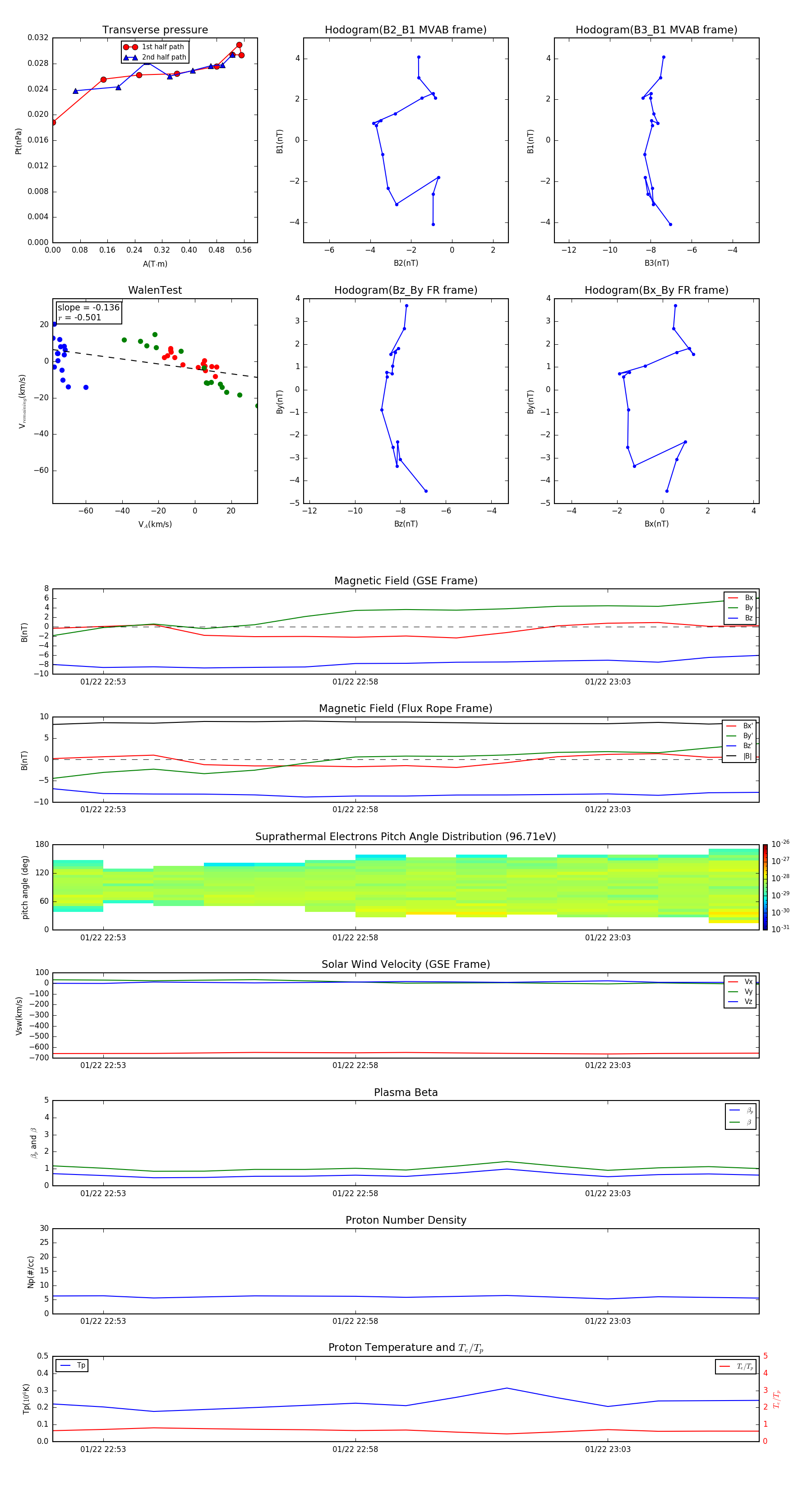
Task: Select the By entry in GSE magnetic field legend
Action: click(740, 608)
